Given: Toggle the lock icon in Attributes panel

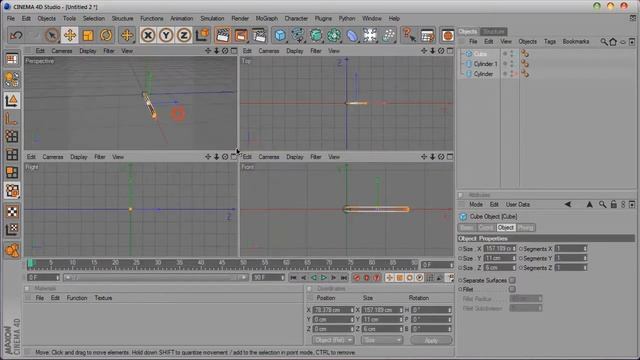Looking at the screenshot, I should click(613, 204).
